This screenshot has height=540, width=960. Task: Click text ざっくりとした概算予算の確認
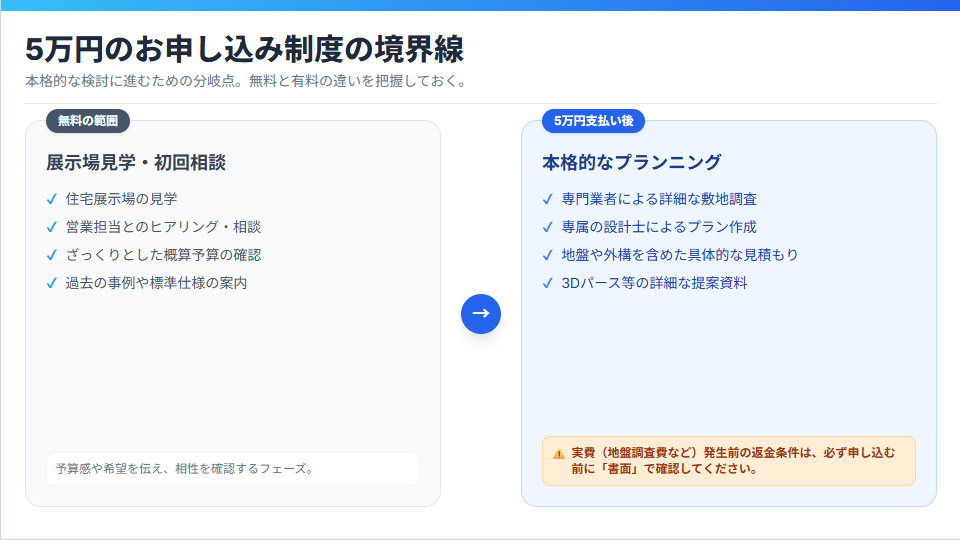[163, 255]
